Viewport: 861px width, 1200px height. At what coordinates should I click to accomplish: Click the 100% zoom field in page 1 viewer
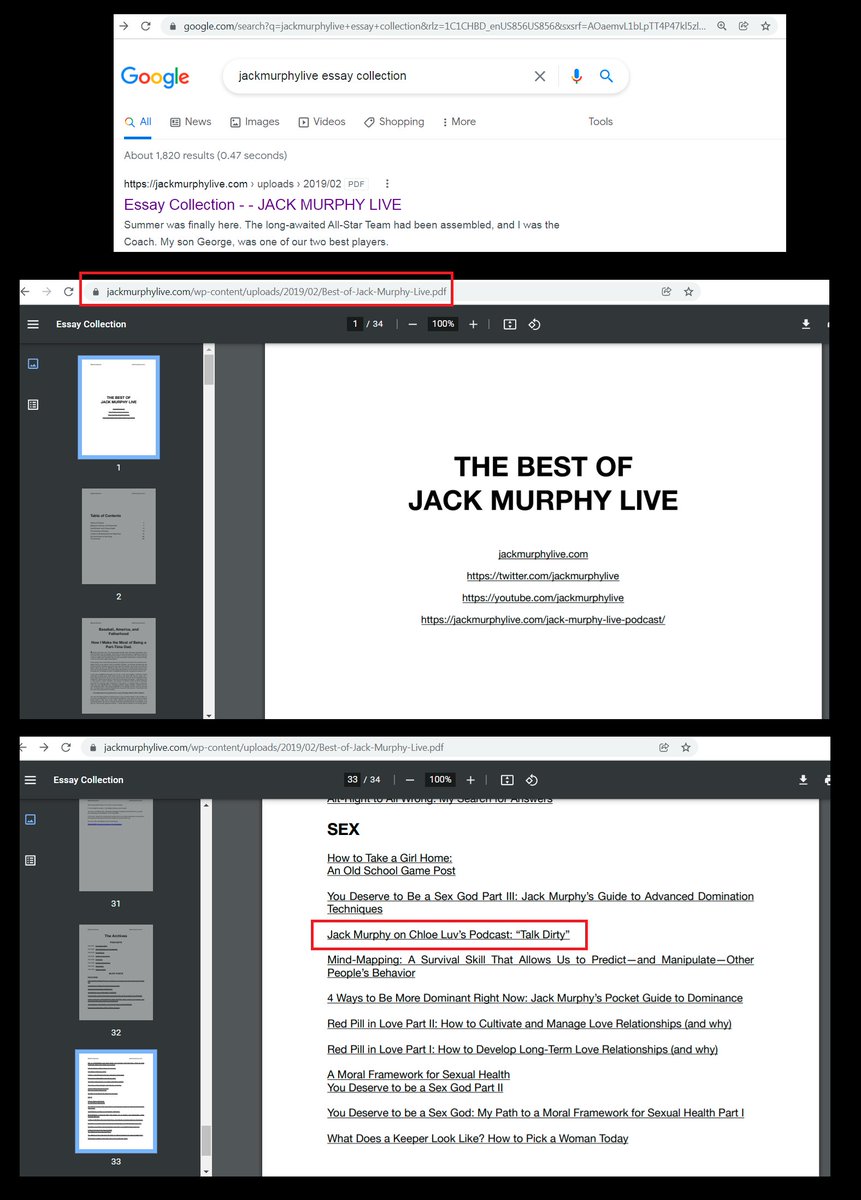click(x=443, y=324)
